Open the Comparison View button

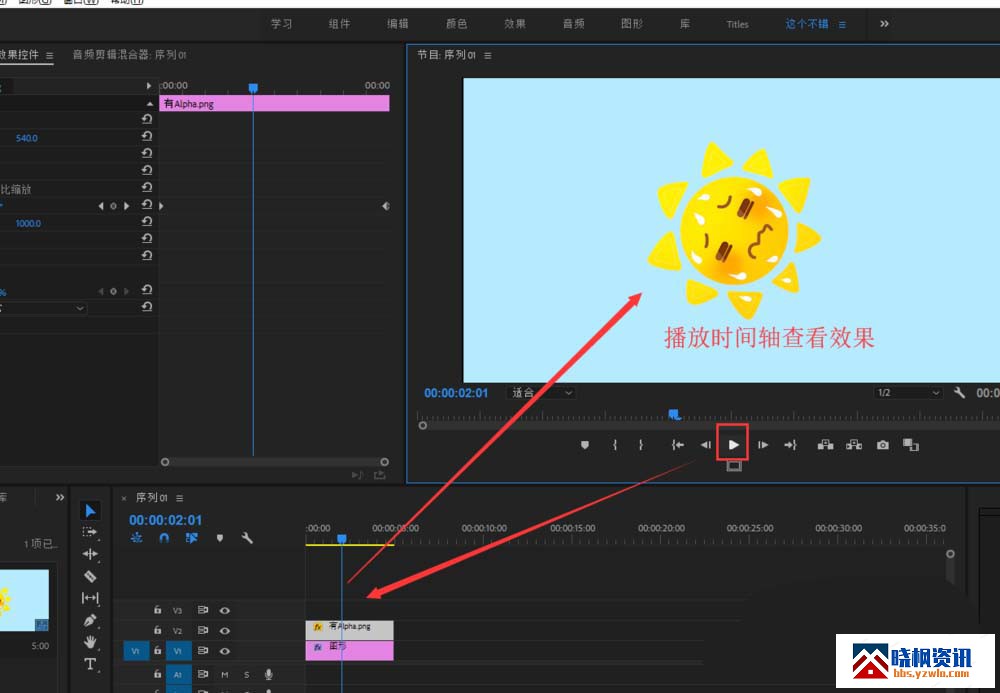(x=911, y=445)
